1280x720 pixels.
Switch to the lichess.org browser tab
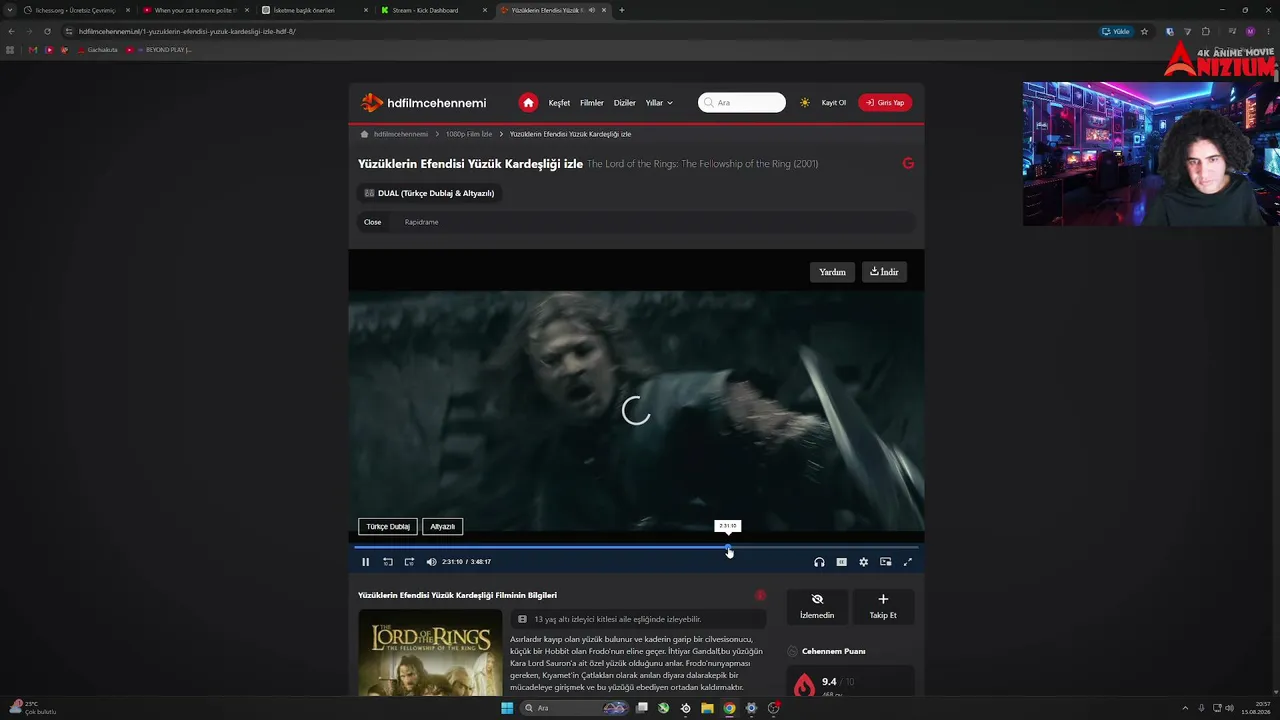[76, 10]
